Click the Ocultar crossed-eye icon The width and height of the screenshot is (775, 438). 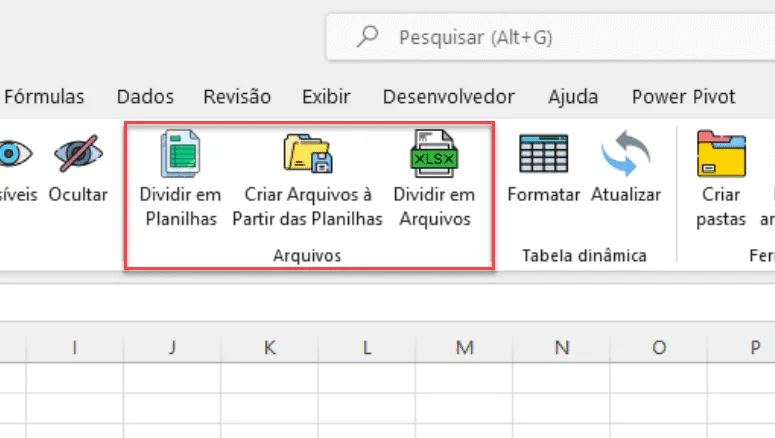click(78, 153)
